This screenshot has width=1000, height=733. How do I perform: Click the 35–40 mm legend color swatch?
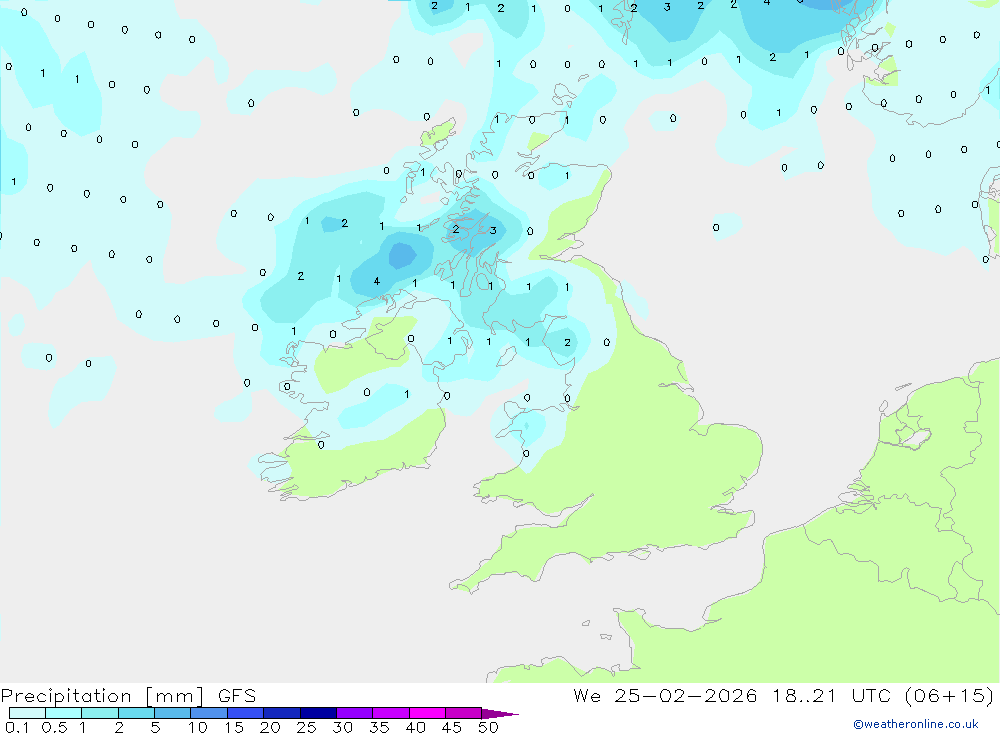(x=391, y=713)
